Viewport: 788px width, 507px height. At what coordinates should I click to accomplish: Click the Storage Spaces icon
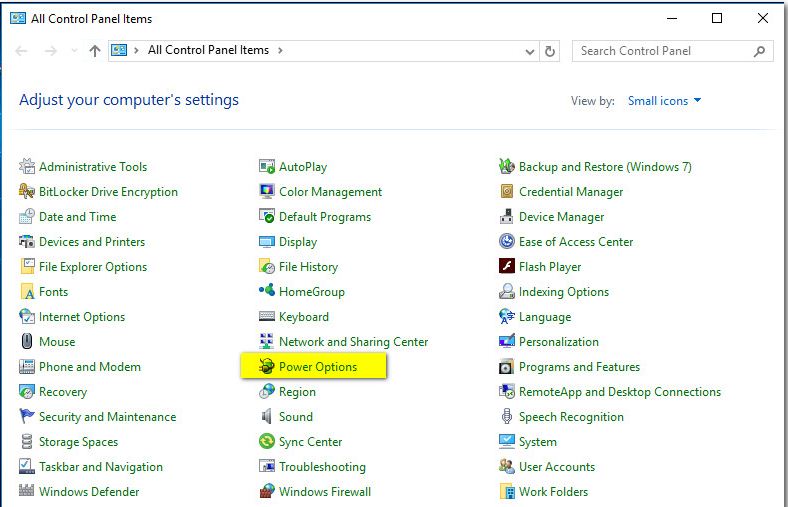coord(27,441)
